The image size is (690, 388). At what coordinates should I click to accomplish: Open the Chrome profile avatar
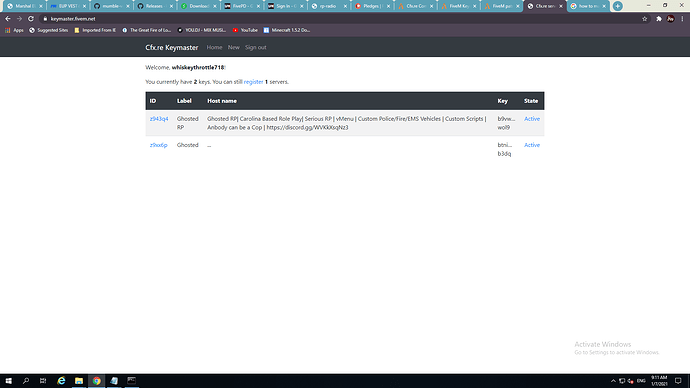point(670,19)
